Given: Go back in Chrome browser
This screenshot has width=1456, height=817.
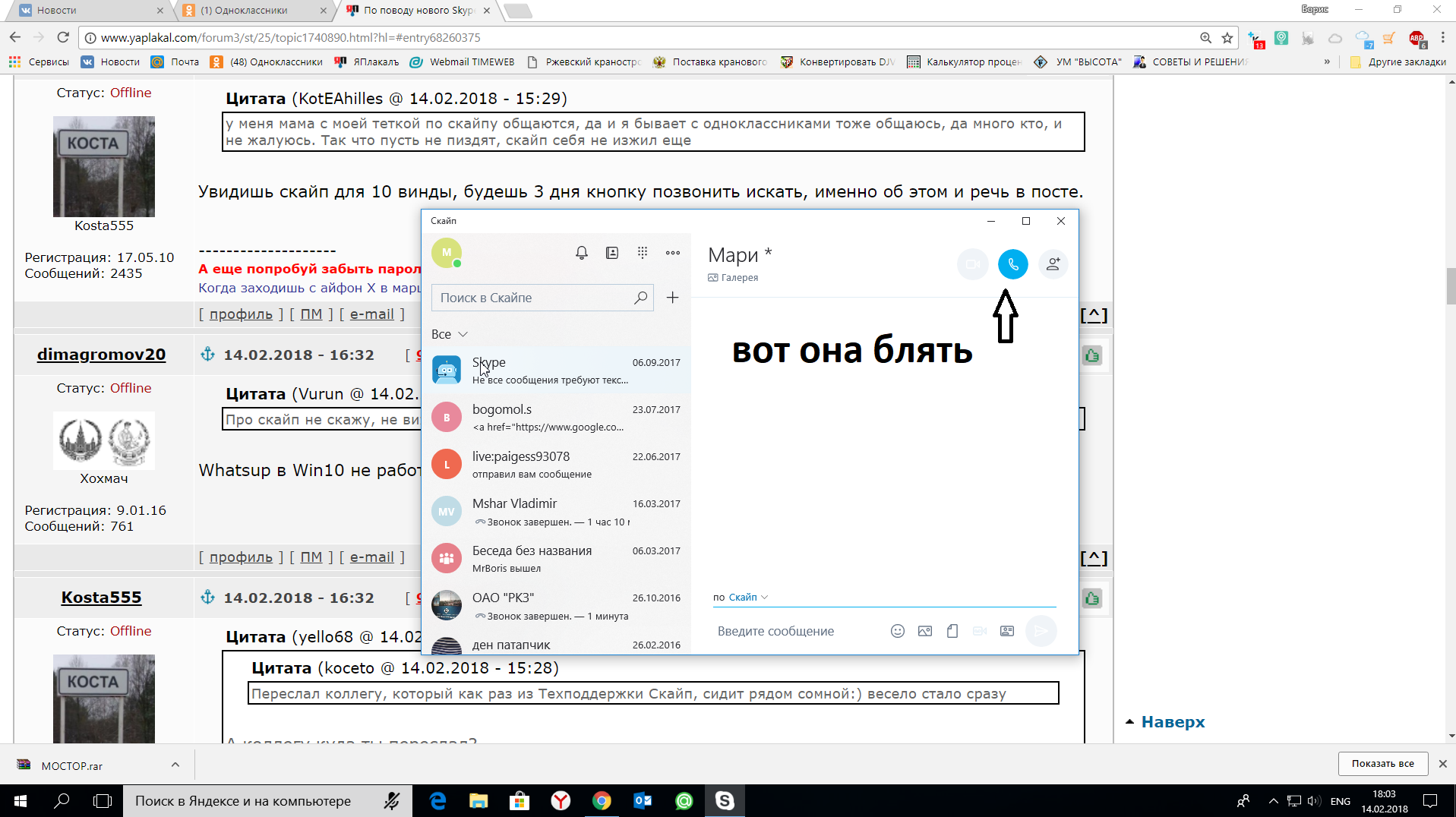Looking at the screenshot, I should coord(15,37).
